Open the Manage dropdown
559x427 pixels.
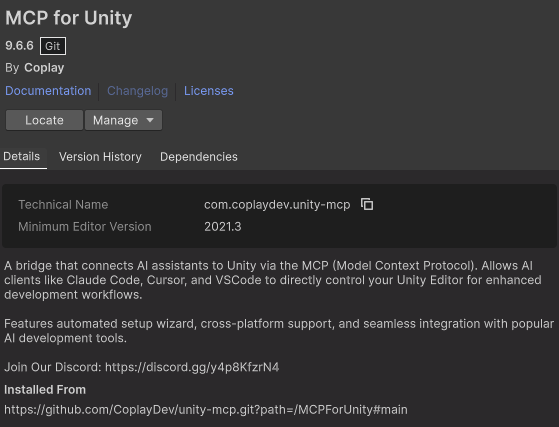[123, 120]
